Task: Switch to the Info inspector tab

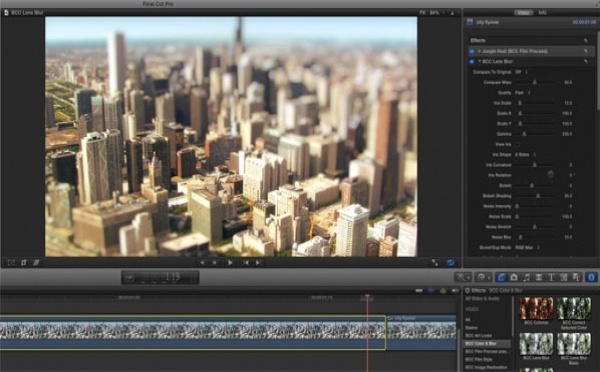Action: point(542,13)
